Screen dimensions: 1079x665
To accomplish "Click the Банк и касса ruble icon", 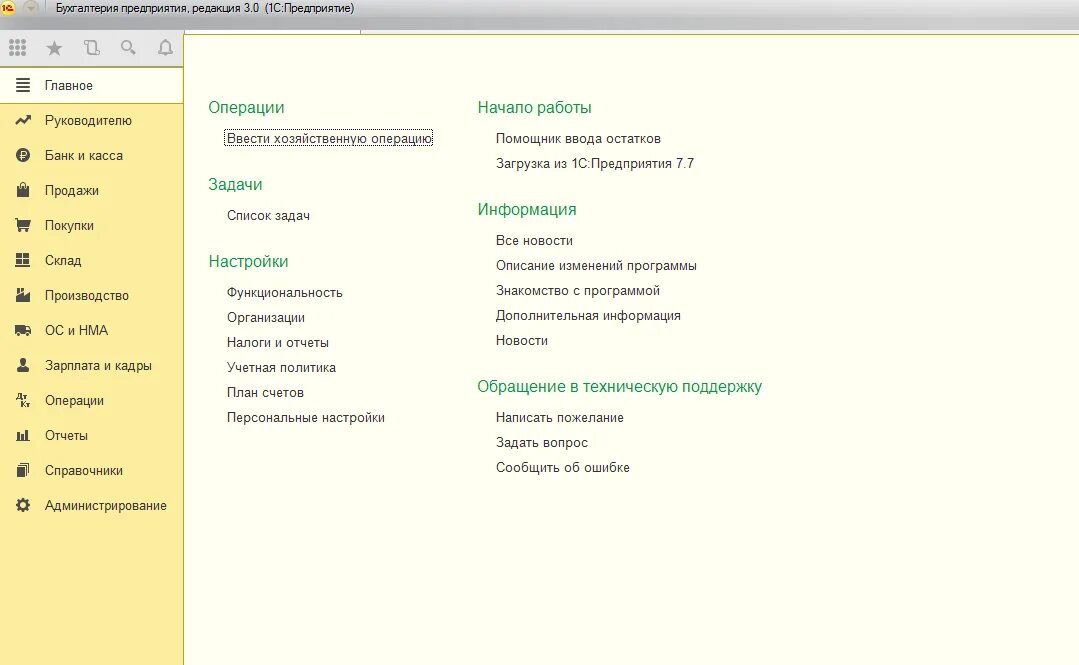I will tap(23, 156).
